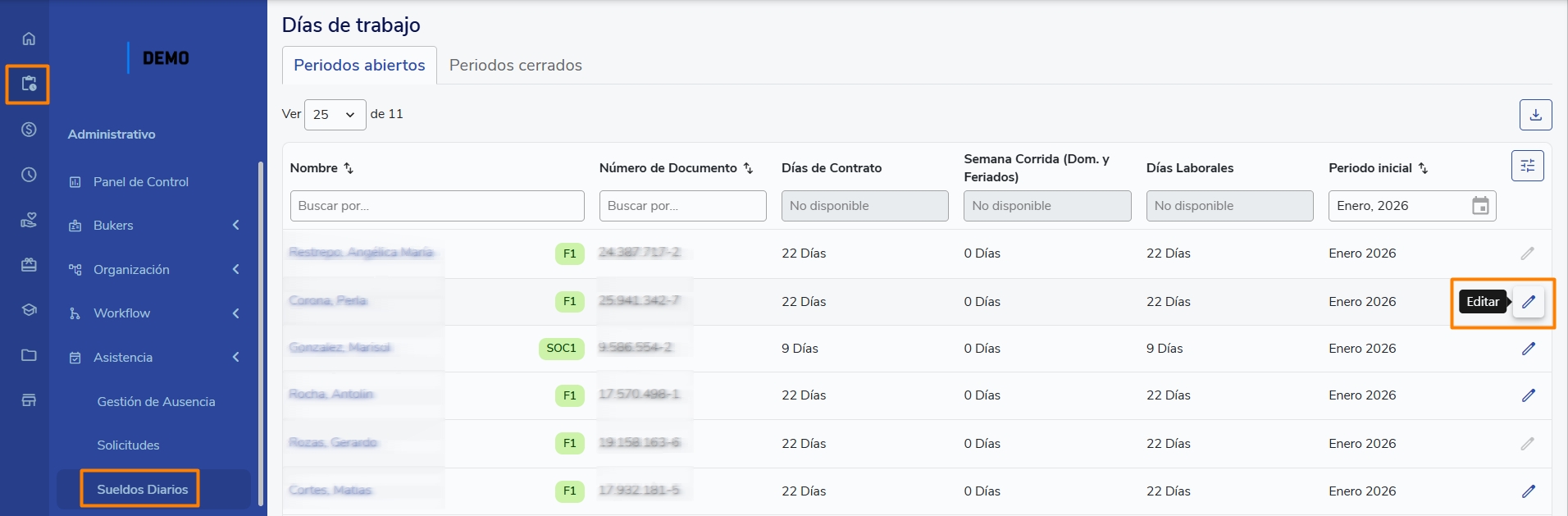This screenshot has width=1568, height=516.
Task: Click the Nombre search input field
Action: 436,206
